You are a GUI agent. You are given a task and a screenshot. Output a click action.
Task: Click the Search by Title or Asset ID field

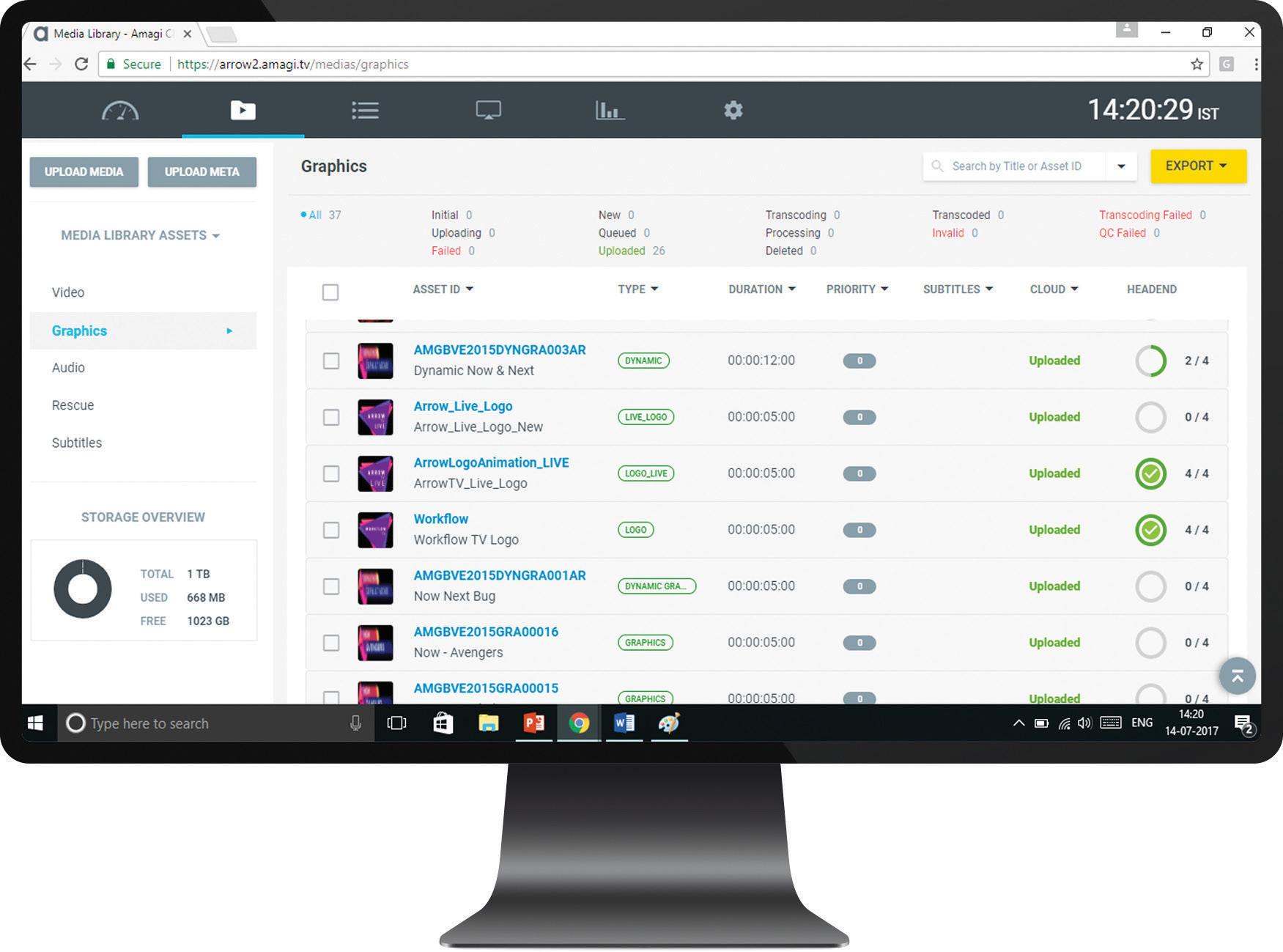tap(1016, 166)
